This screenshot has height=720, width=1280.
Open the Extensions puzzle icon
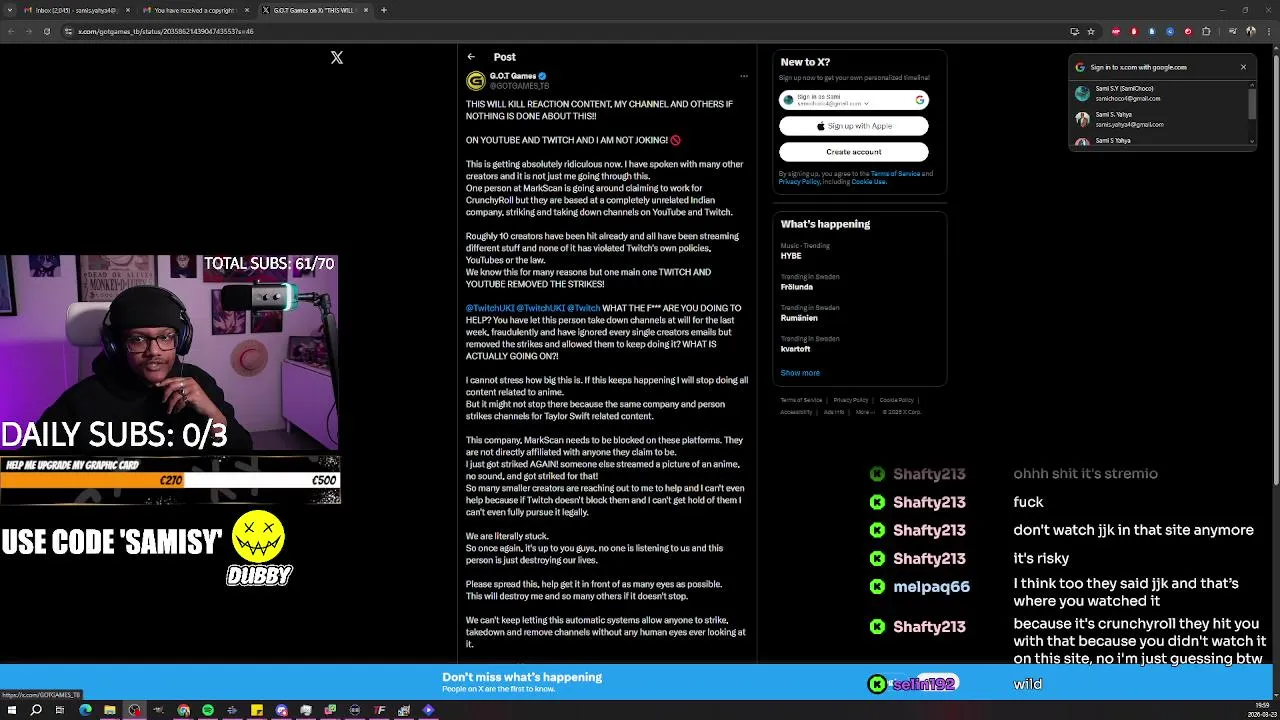pyautogui.click(x=1206, y=31)
